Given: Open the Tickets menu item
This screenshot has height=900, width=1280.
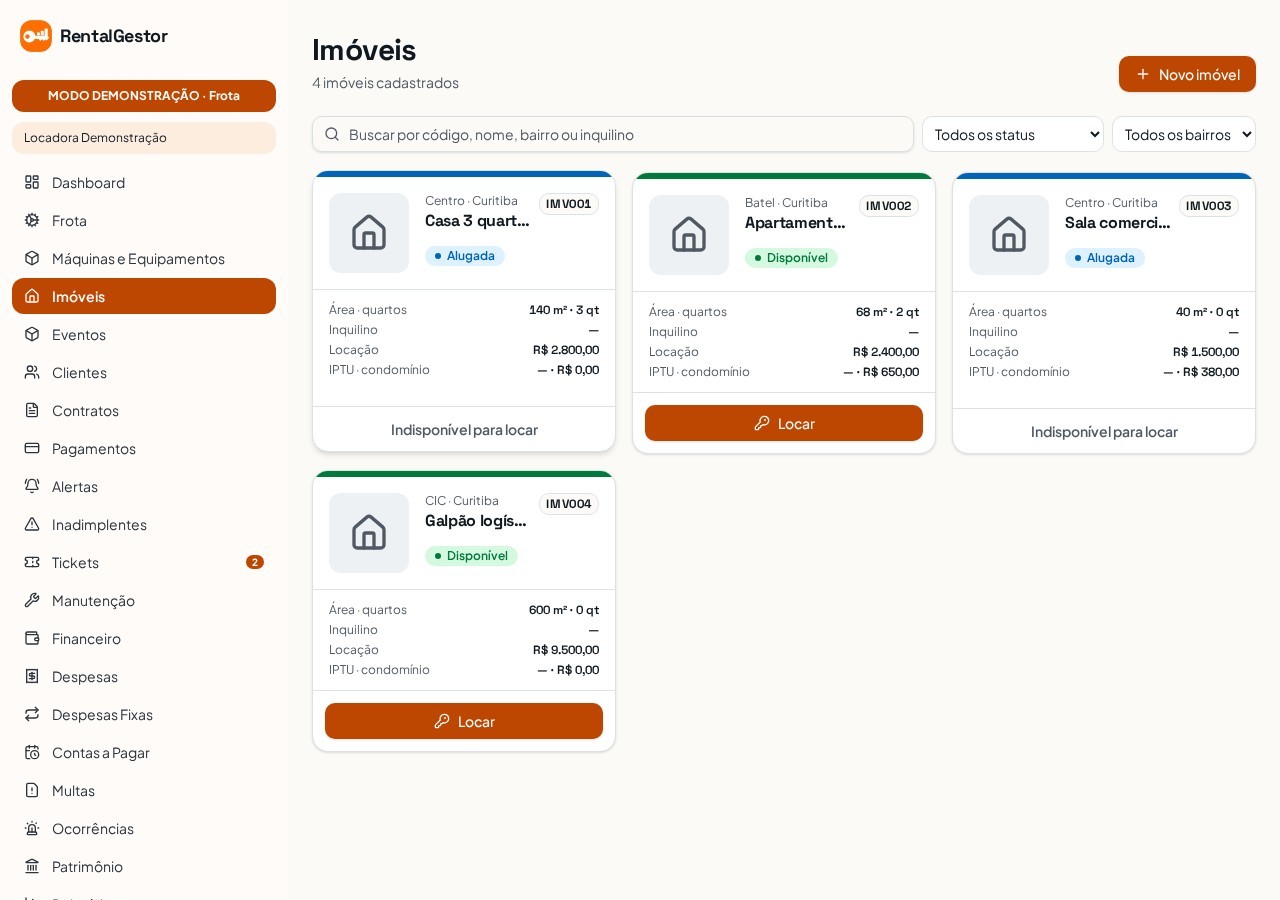Looking at the screenshot, I should coord(144,562).
